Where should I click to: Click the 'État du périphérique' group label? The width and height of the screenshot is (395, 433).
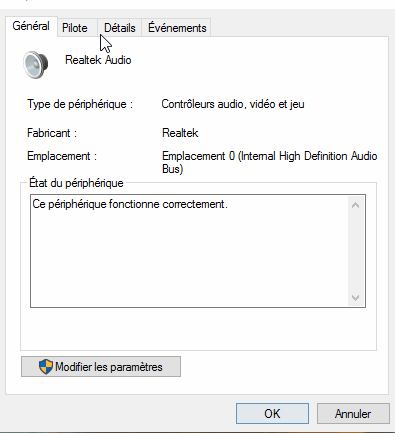[76, 183]
